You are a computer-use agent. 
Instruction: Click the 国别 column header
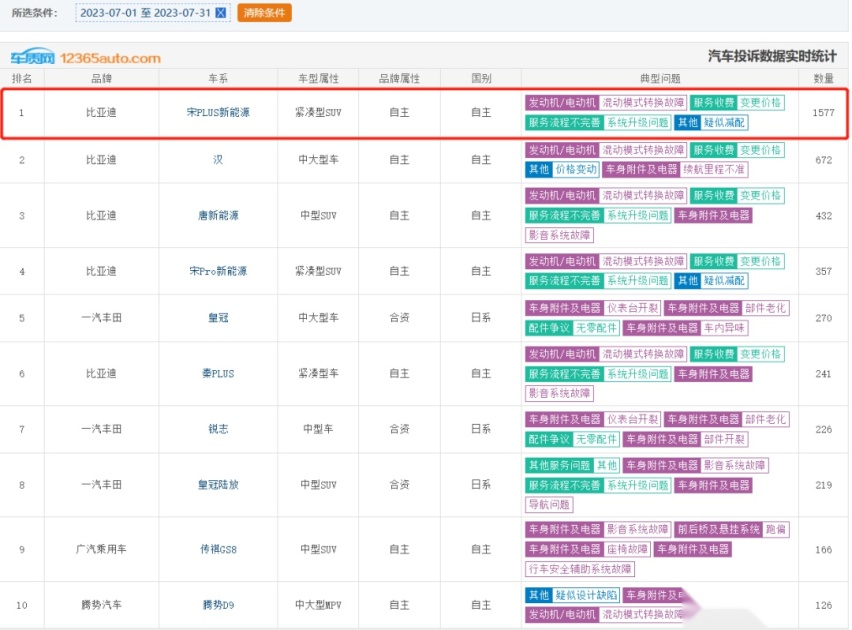click(481, 78)
